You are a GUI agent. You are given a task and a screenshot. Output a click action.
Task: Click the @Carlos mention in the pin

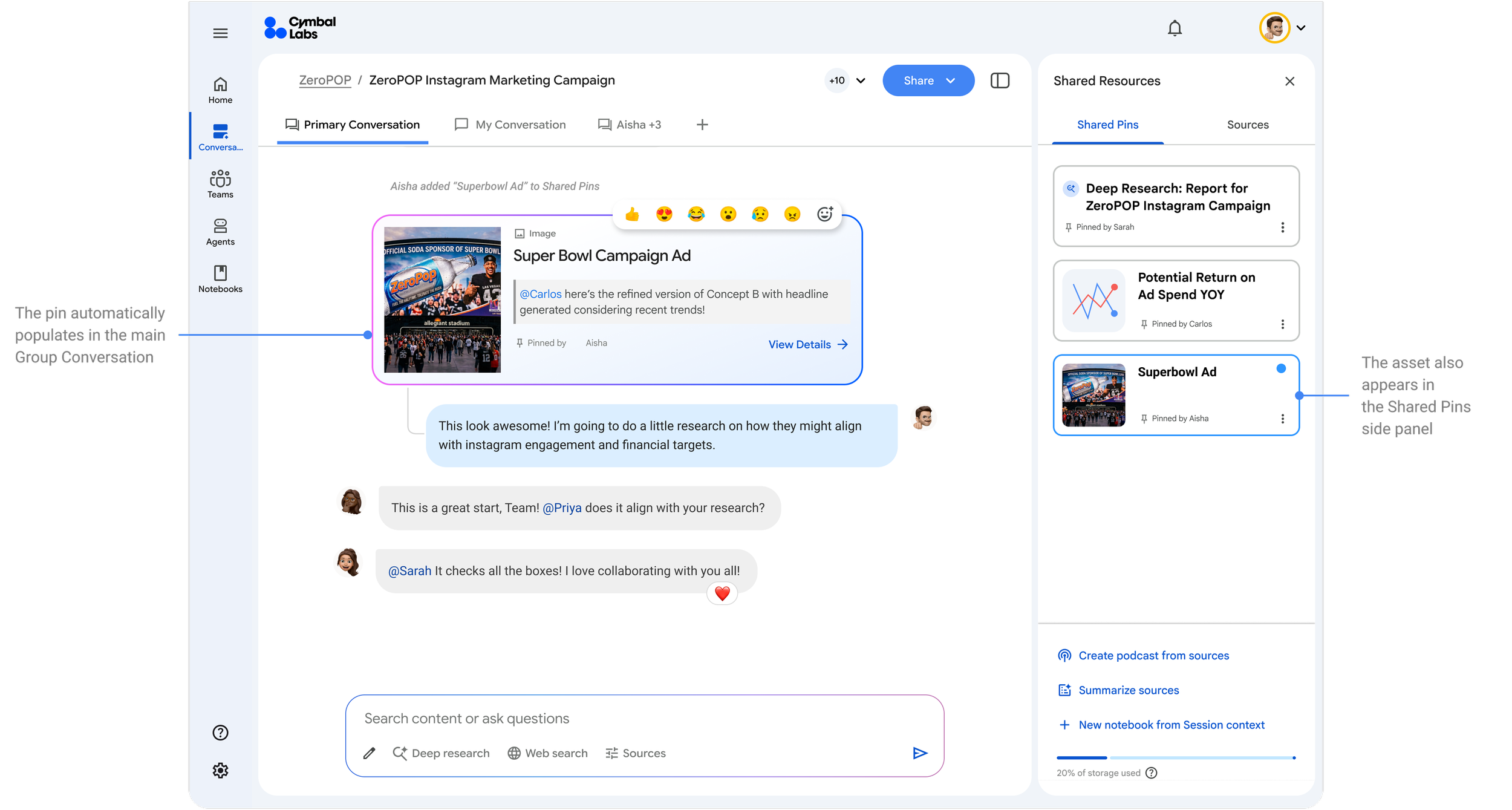click(x=541, y=294)
